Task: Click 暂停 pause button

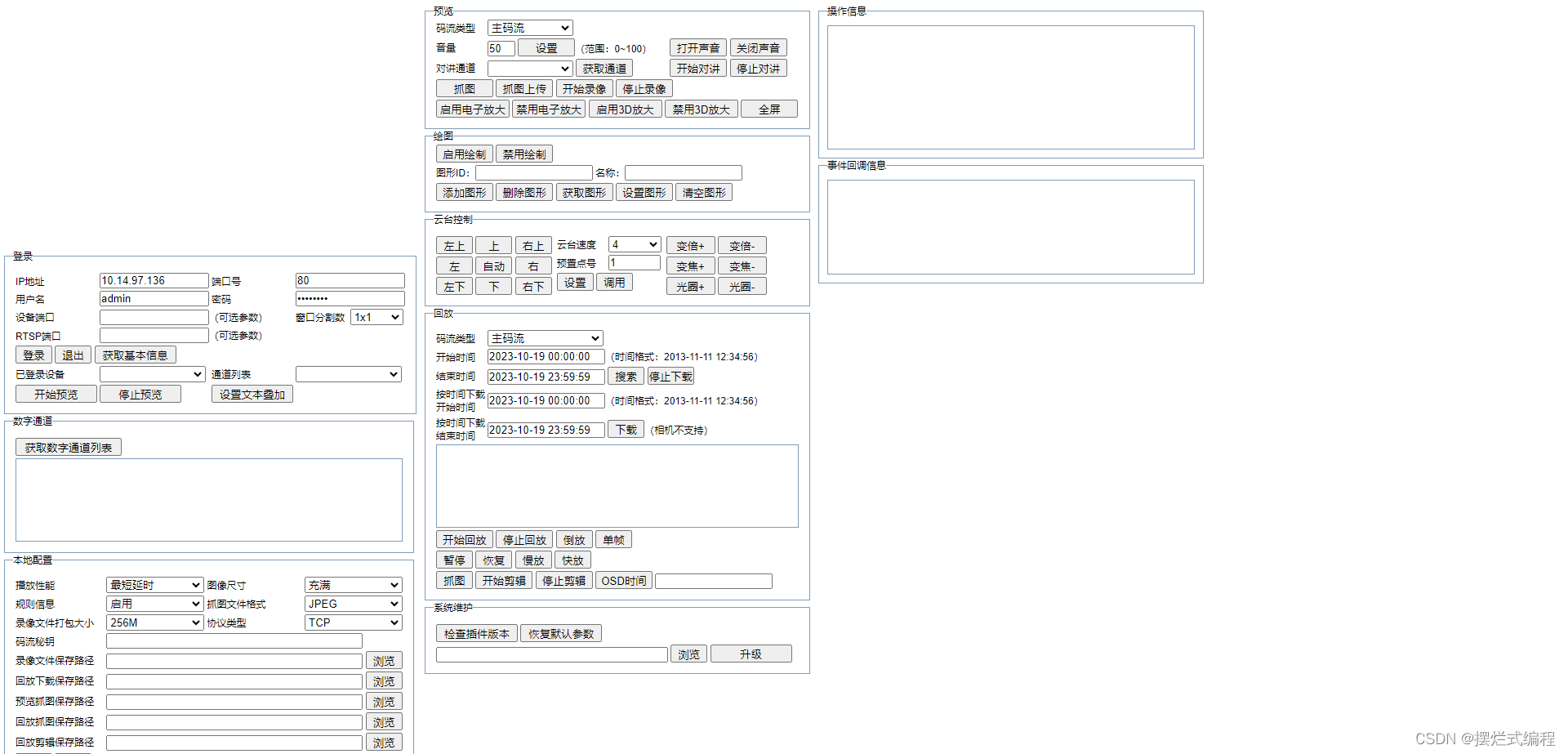Action: click(x=454, y=560)
